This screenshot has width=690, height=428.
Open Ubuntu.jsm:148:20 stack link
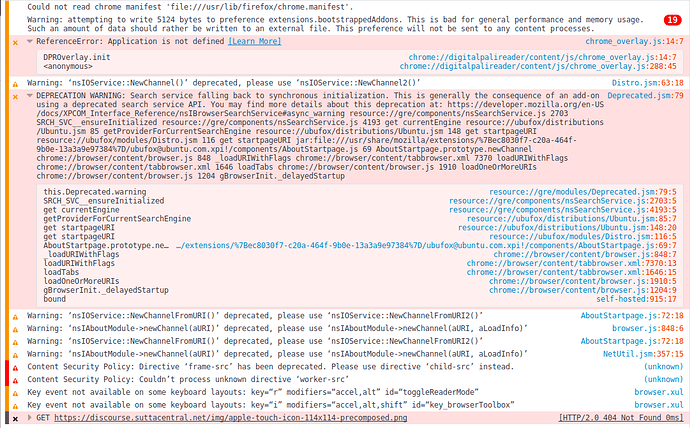[567, 227]
